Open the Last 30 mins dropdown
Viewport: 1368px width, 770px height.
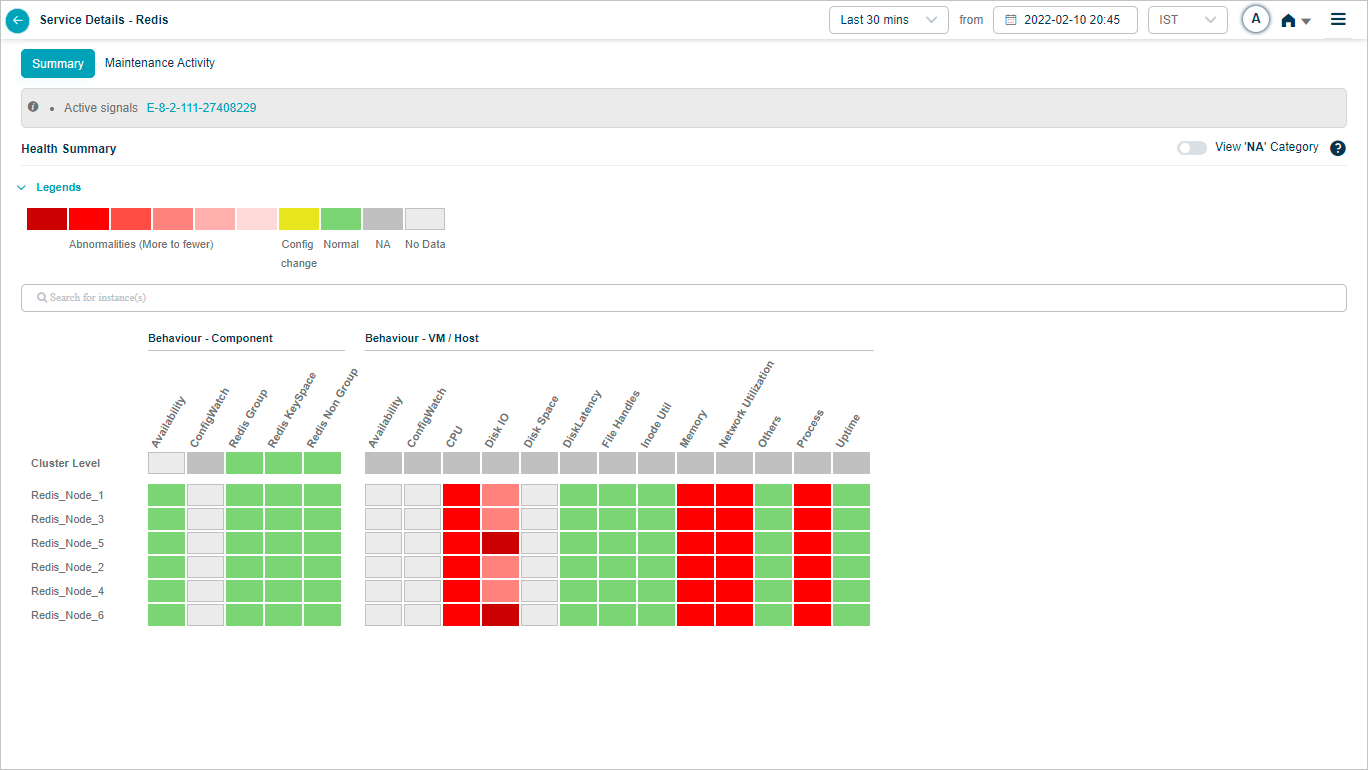[x=888, y=20]
